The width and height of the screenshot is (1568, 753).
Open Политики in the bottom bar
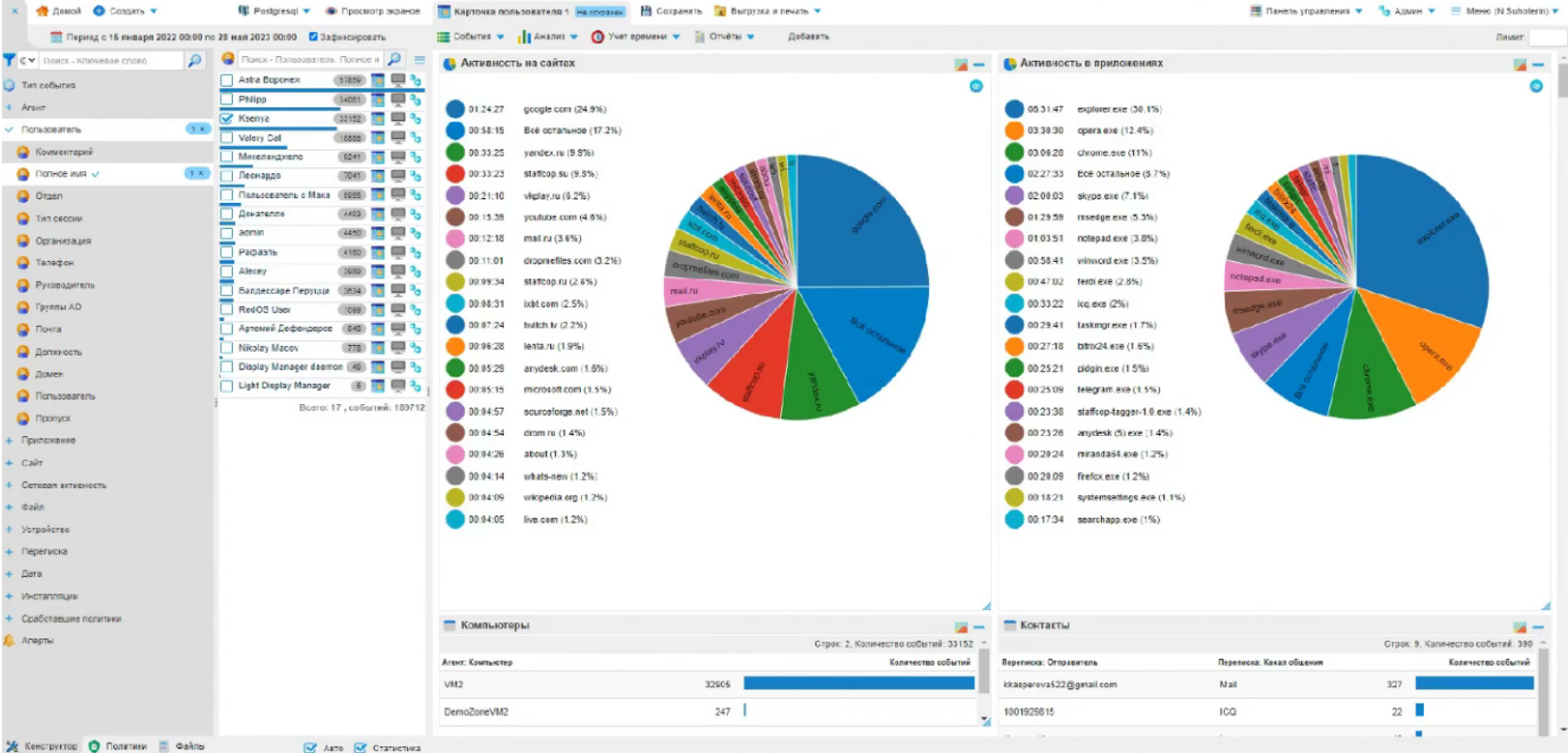(x=118, y=746)
